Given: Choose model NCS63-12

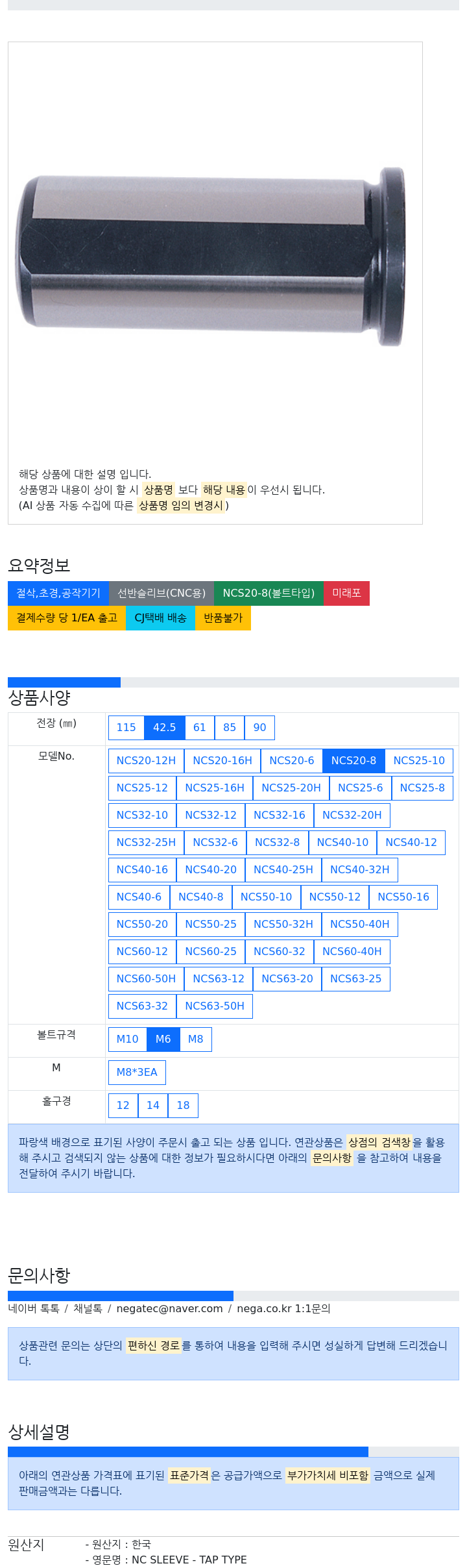Looking at the screenshot, I should [x=219, y=979].
